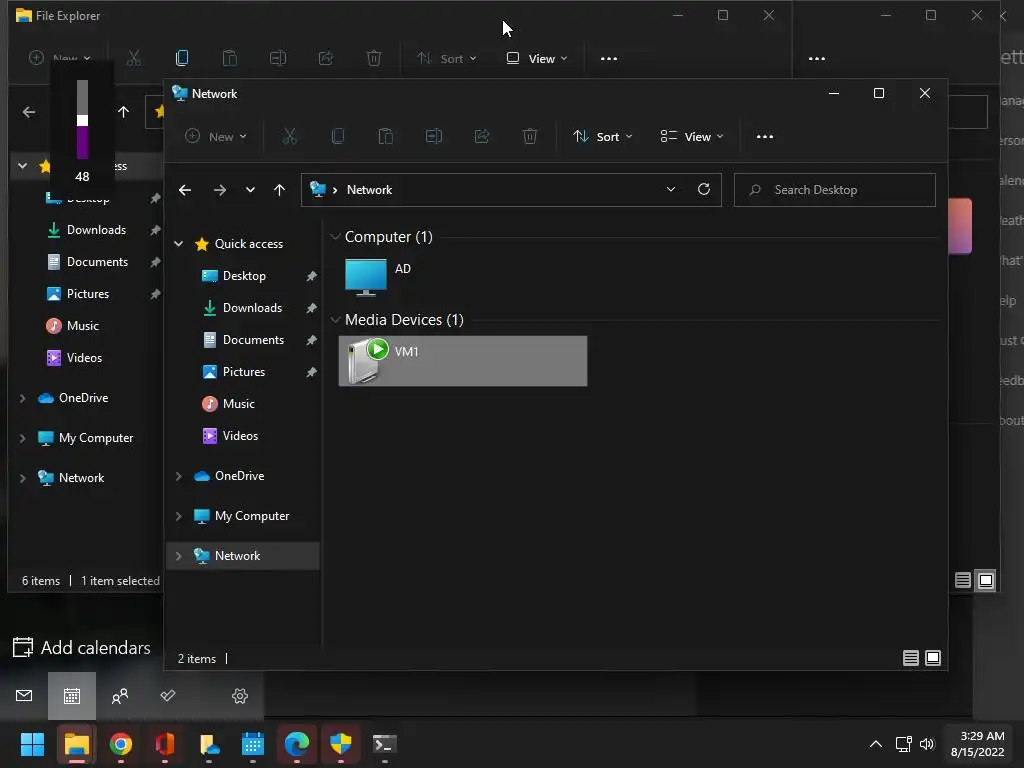Open See more in File Explorer back window
This screenshot has height=768, width=1024.
click(609, 59)
